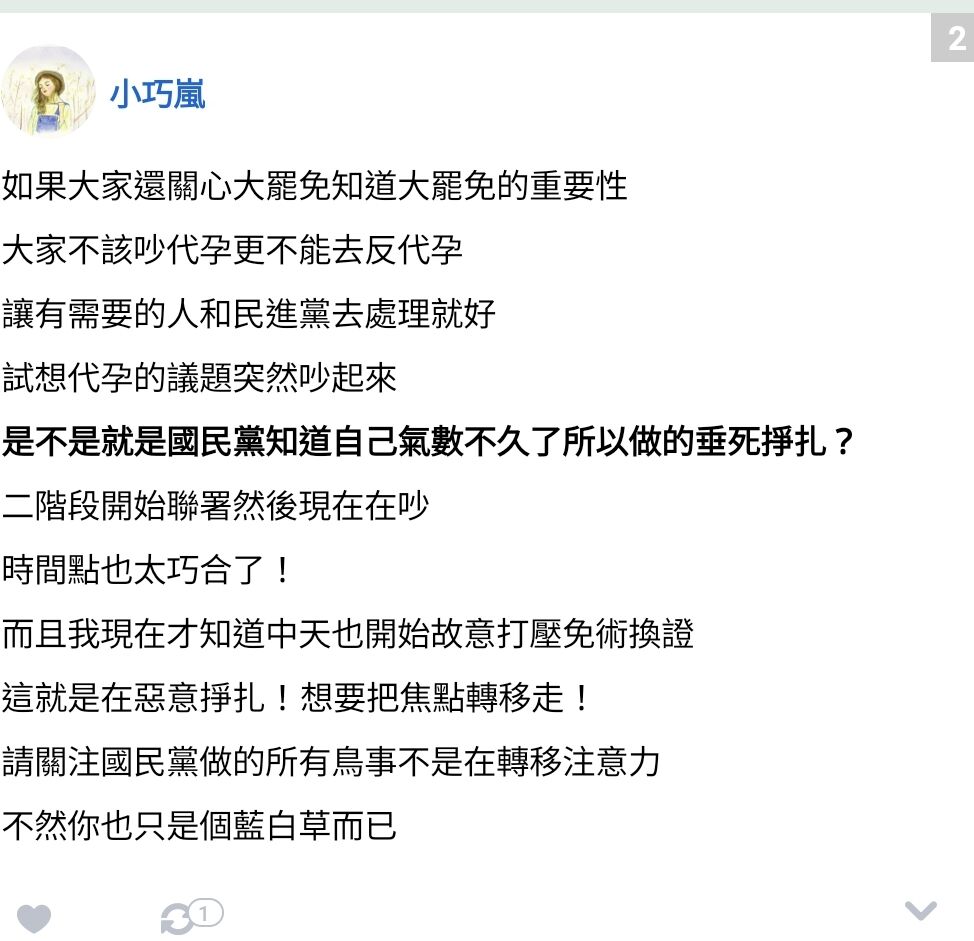Visit the profile via the 小巧嵐 username
974x941 pixels.
(158, 94)
